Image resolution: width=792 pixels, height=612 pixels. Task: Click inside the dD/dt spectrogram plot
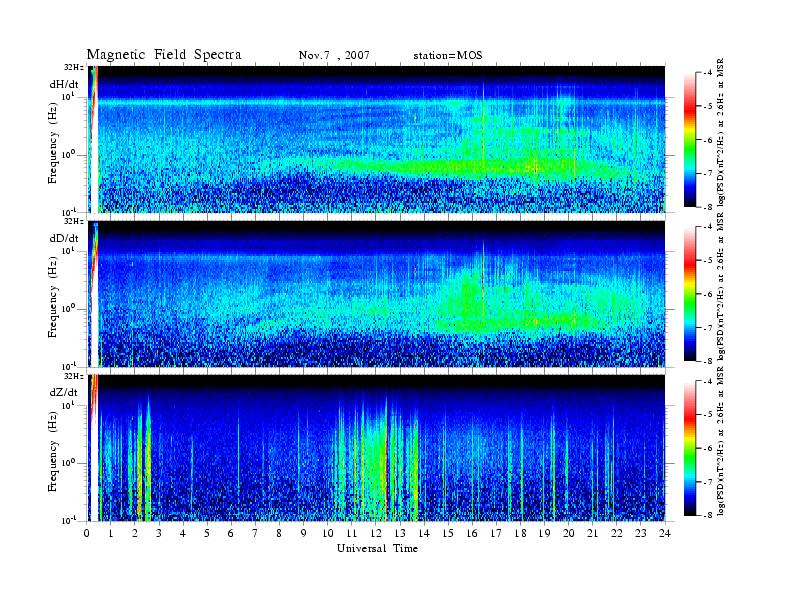tap(376, 293)
